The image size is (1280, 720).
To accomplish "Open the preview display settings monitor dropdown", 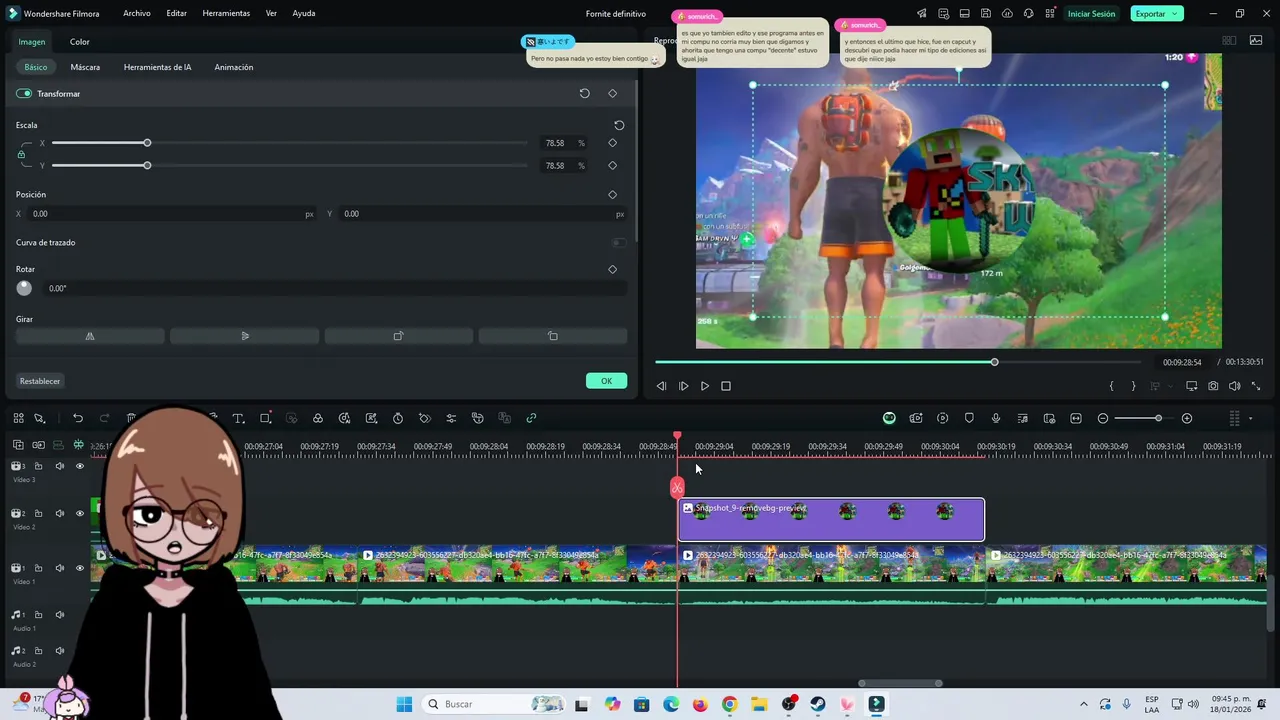I will click(1192, 386).
